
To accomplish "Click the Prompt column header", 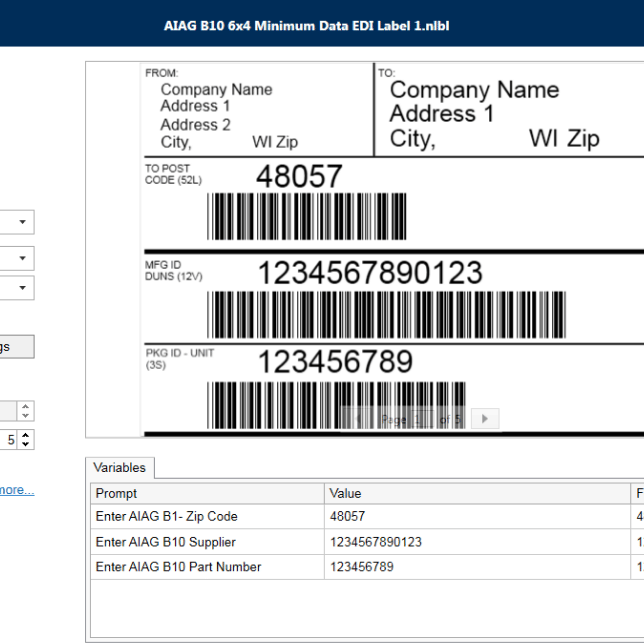I will 207,494.
